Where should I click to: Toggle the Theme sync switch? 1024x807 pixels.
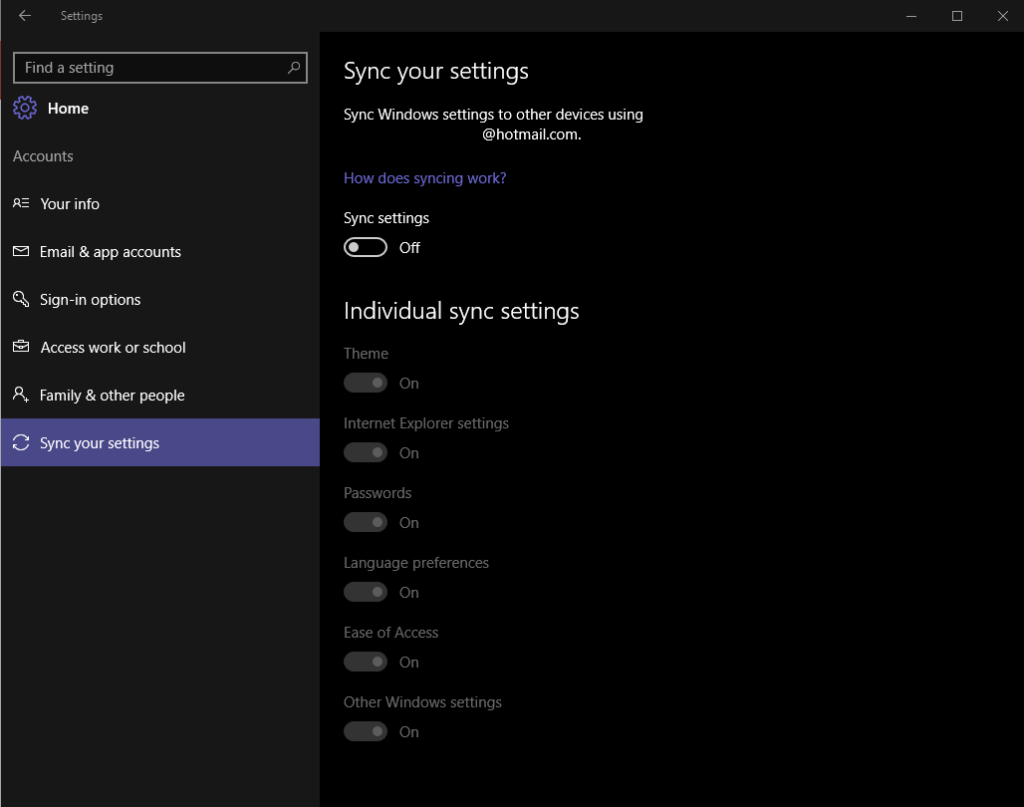coord(365,382)
